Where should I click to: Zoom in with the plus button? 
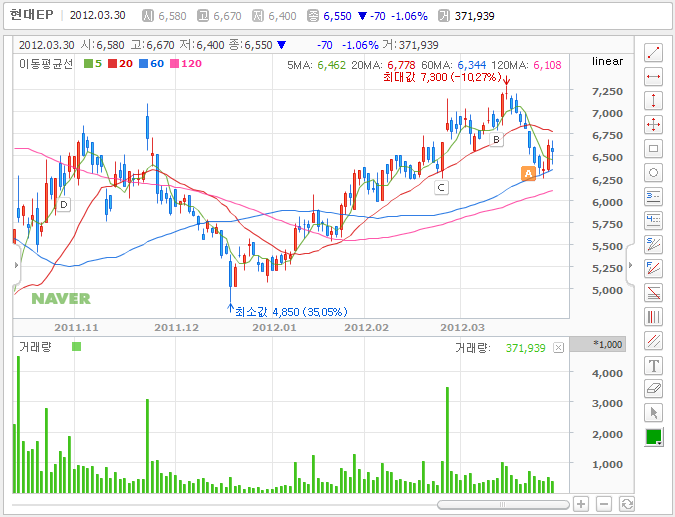tap(581, 504)
